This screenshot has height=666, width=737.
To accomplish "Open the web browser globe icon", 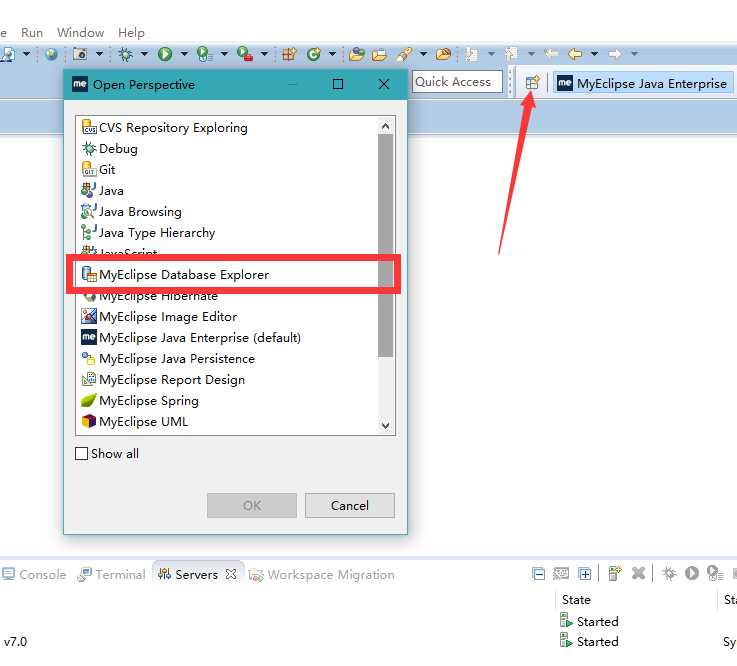I will pos(51,54).
